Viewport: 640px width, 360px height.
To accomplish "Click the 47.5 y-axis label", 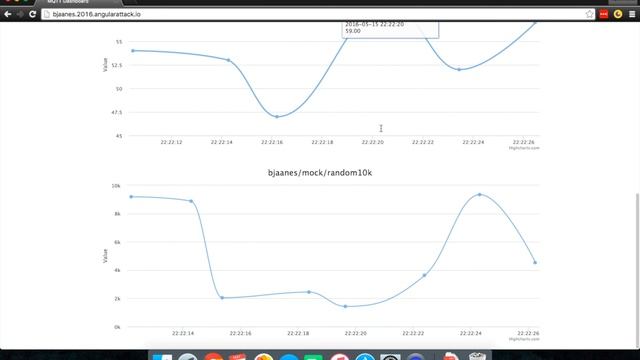I will click(x=117, y=112).
